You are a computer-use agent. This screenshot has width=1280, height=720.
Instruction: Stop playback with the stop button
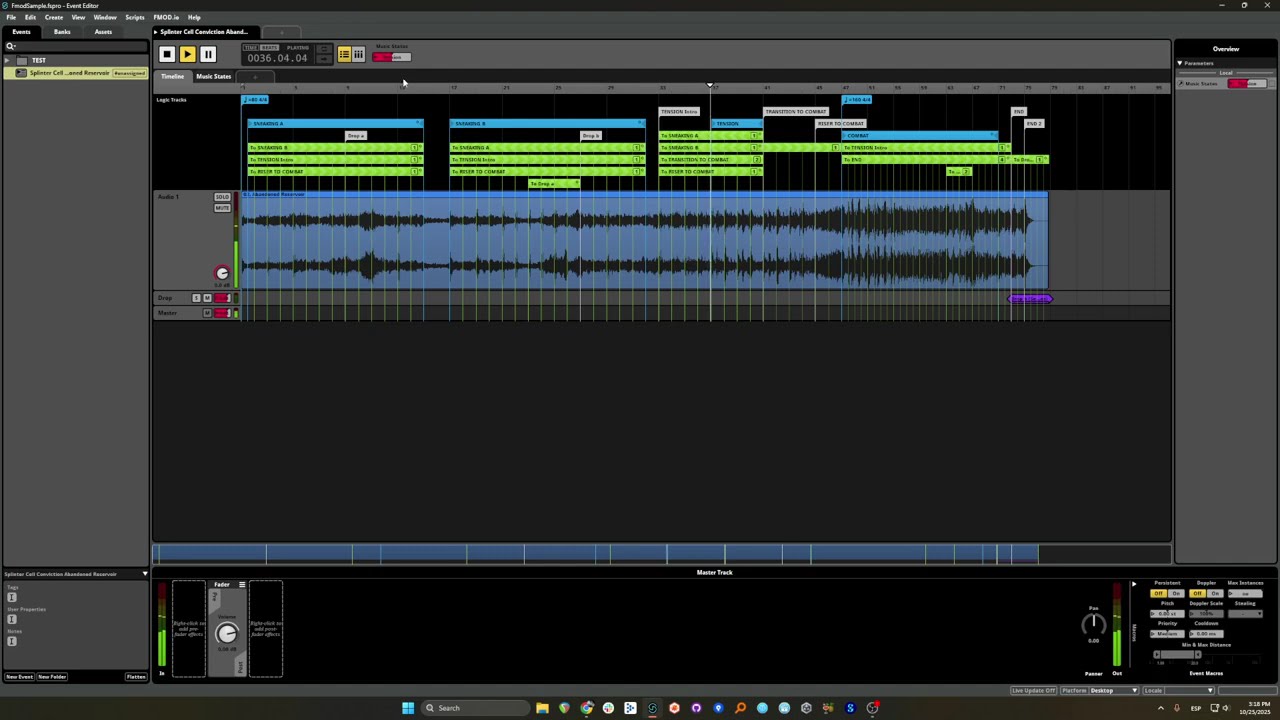click(167, 55)
